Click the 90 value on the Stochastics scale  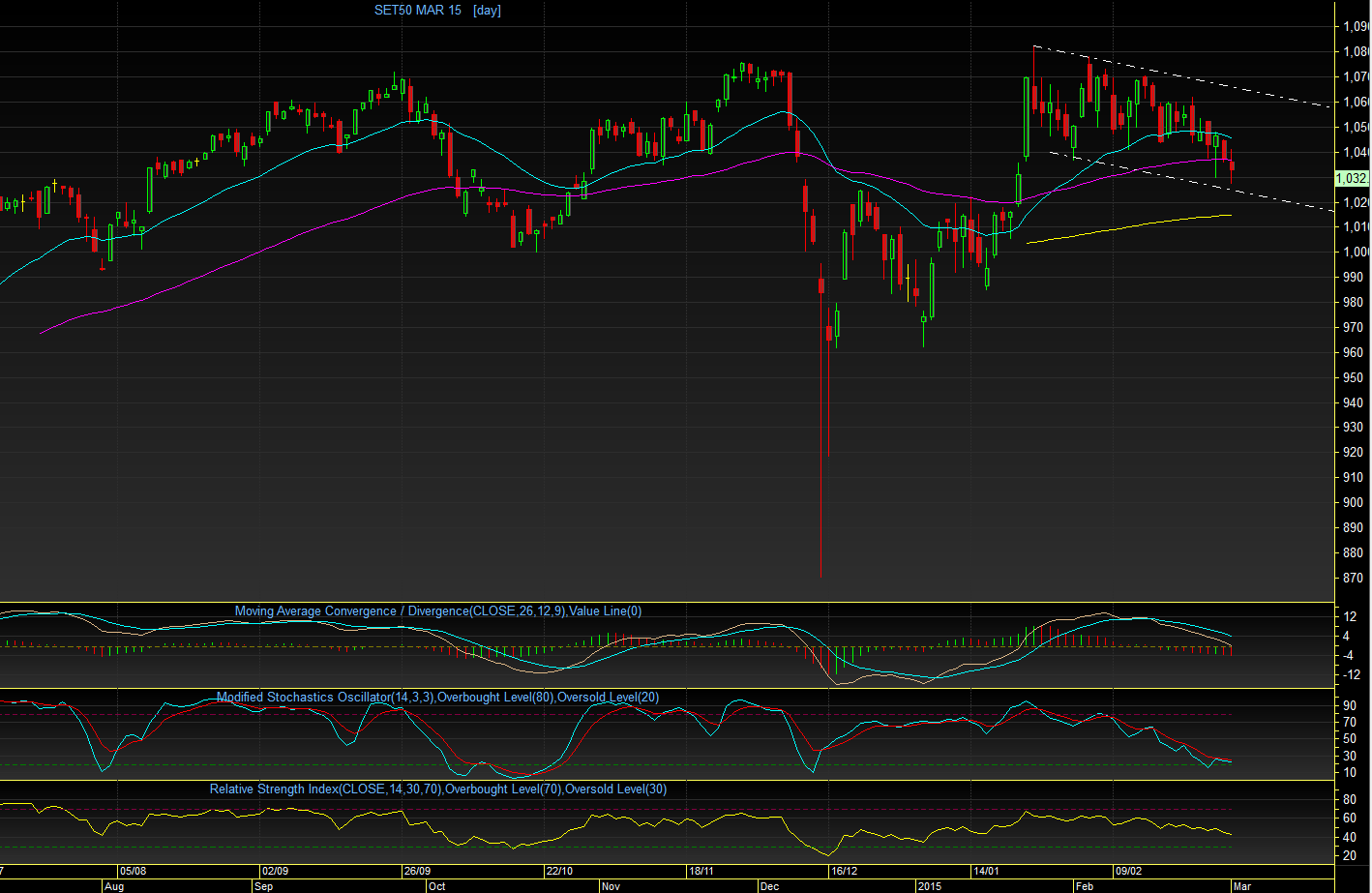coord(1350,707)
